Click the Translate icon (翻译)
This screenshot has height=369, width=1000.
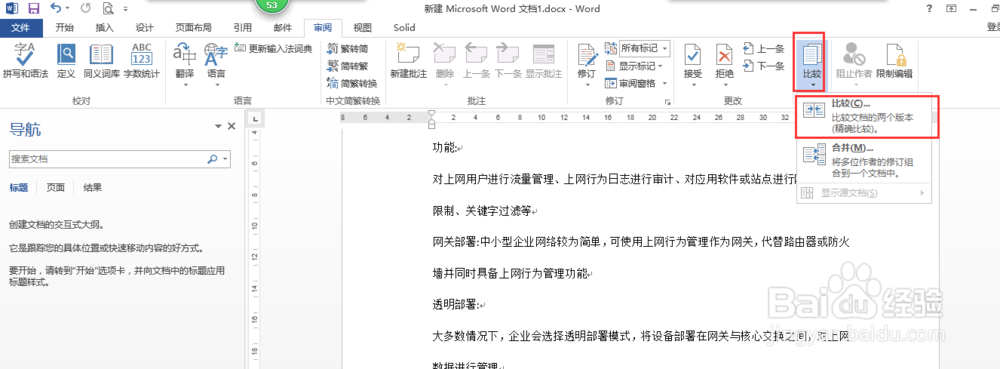pos(184,64)
